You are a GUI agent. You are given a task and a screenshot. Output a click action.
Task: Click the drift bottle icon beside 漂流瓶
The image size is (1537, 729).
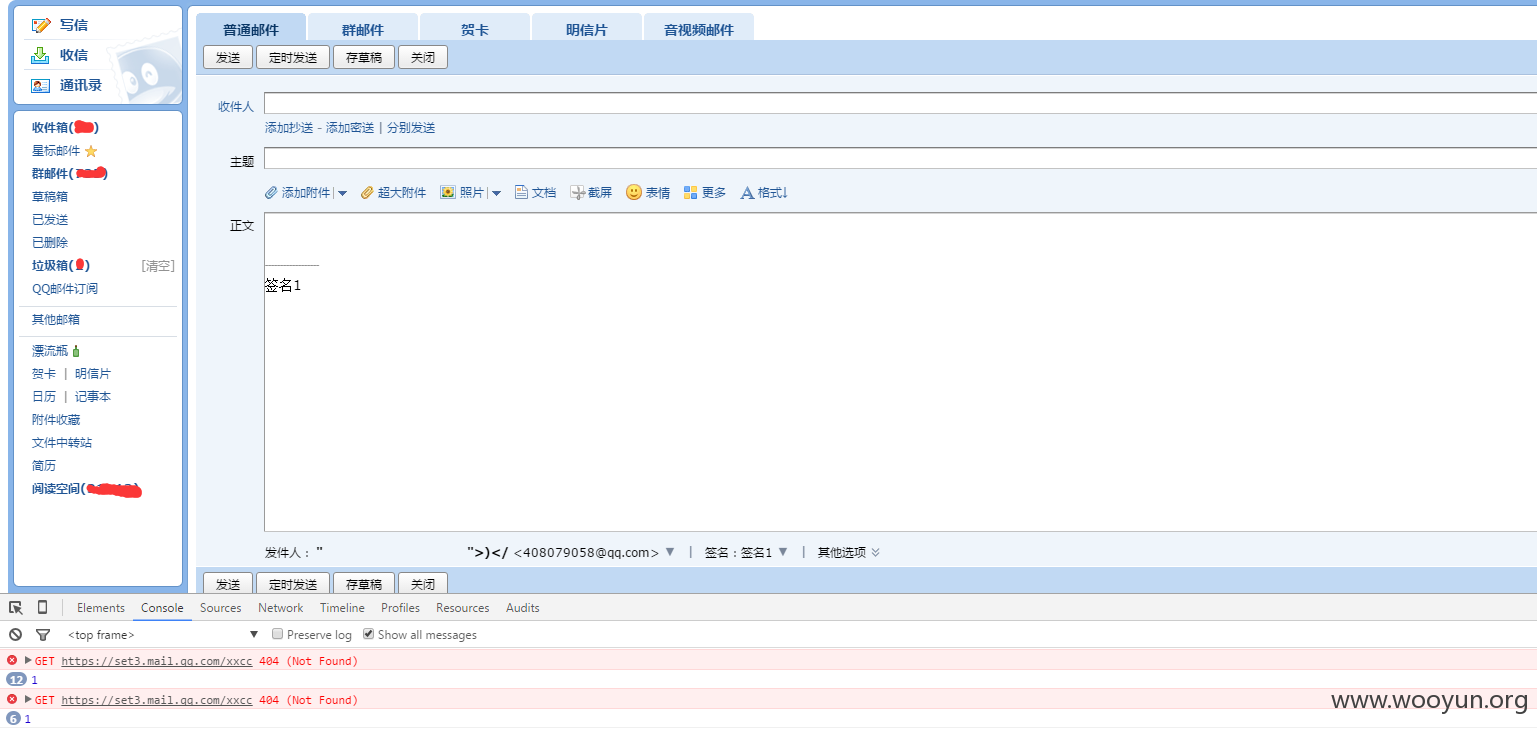(x=76, y=351)
